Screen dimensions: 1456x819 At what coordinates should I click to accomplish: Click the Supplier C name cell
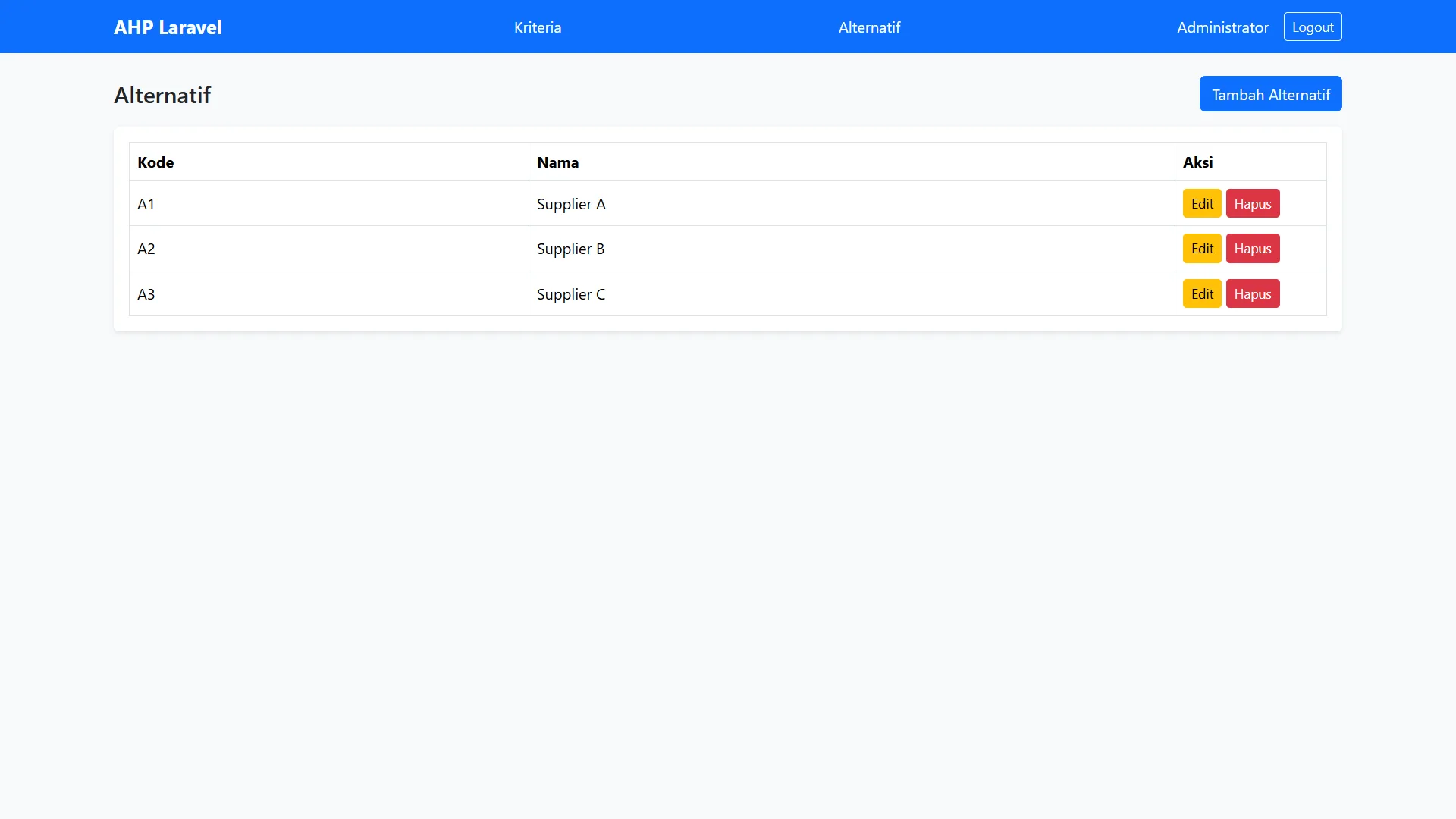(x=852, y=293)
